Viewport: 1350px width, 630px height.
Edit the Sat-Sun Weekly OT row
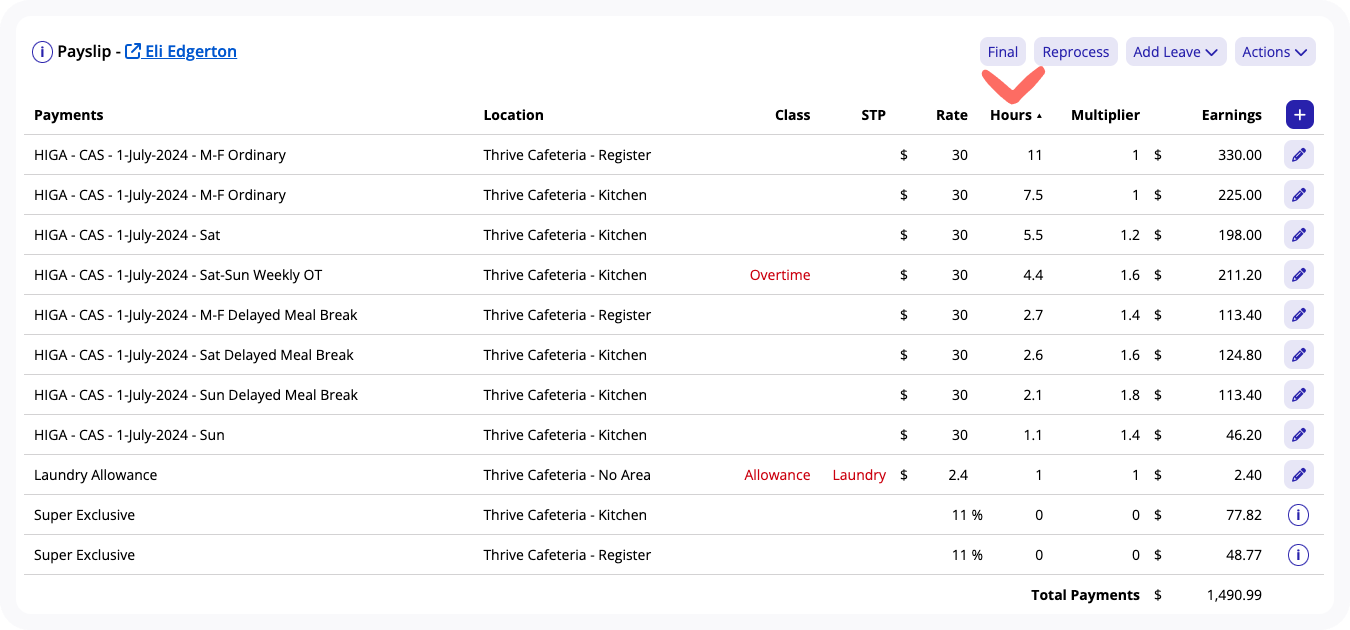pyautogui.click(x=1299, y=275)
